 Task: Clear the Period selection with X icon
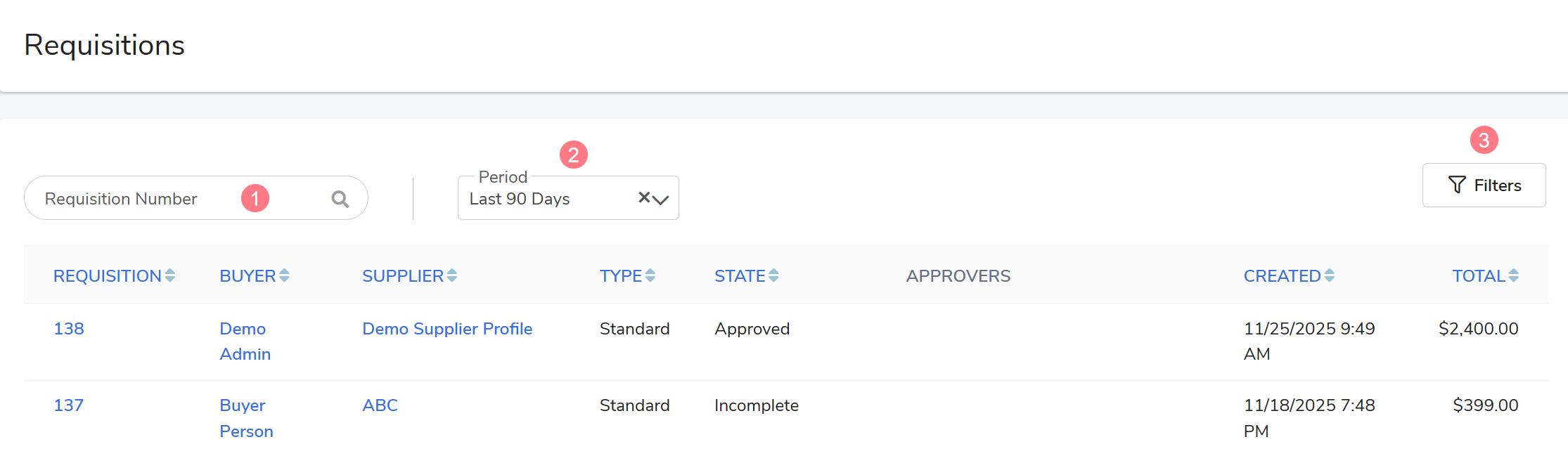click(643, 197)
